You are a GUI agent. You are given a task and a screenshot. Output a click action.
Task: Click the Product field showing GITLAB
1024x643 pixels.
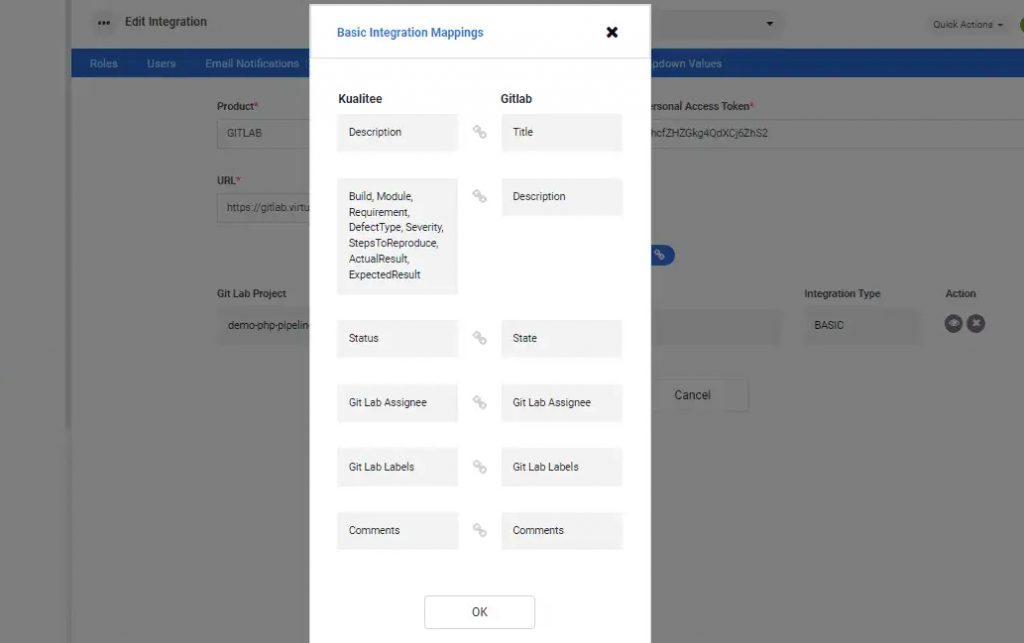264,133
